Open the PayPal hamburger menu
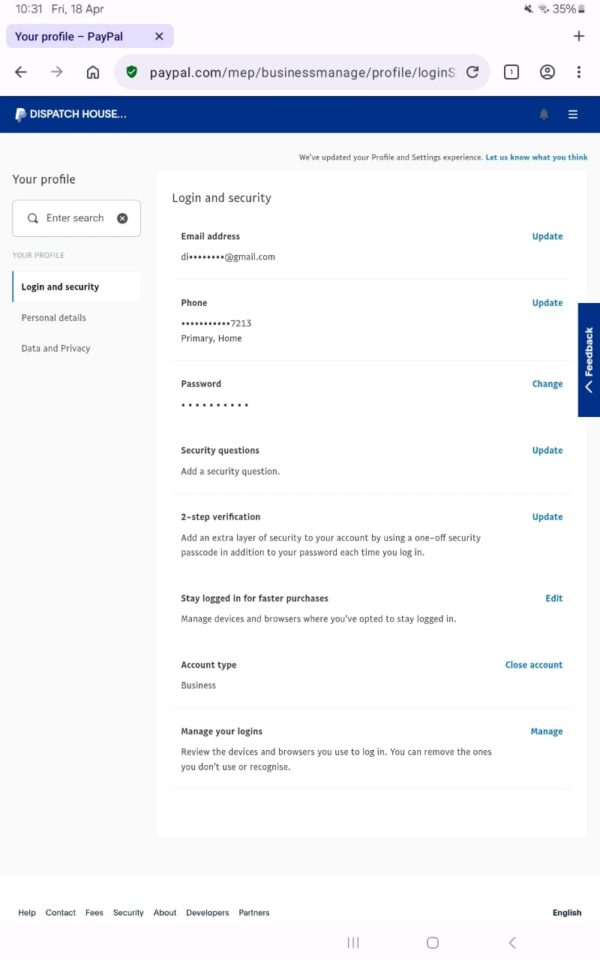600x960 pixels. (x=573, y=115)
